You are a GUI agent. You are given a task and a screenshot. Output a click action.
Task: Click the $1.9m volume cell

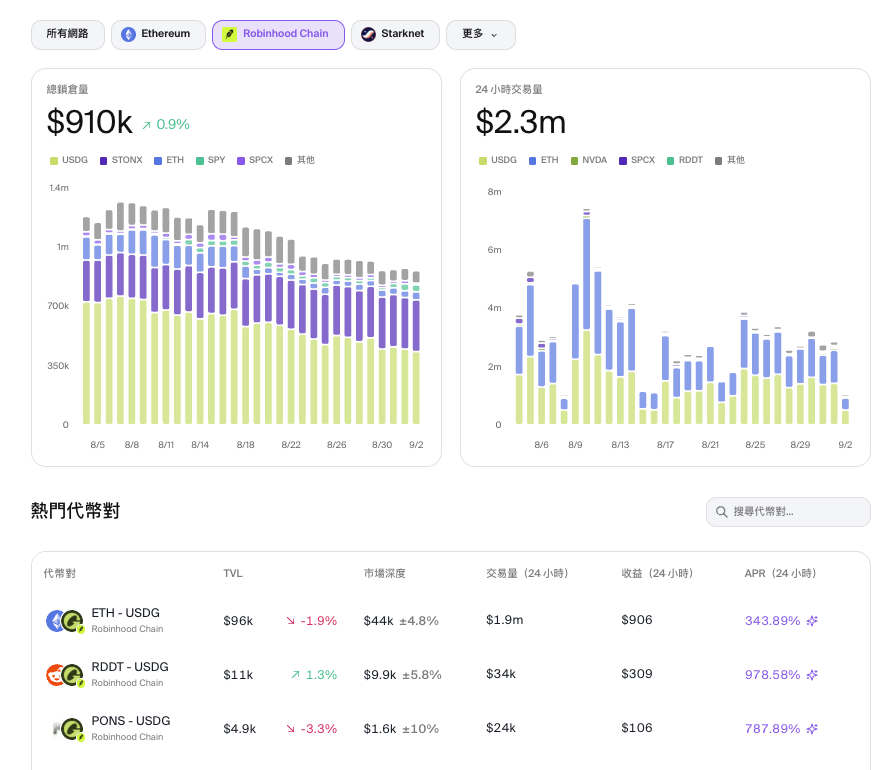(505, 620)
